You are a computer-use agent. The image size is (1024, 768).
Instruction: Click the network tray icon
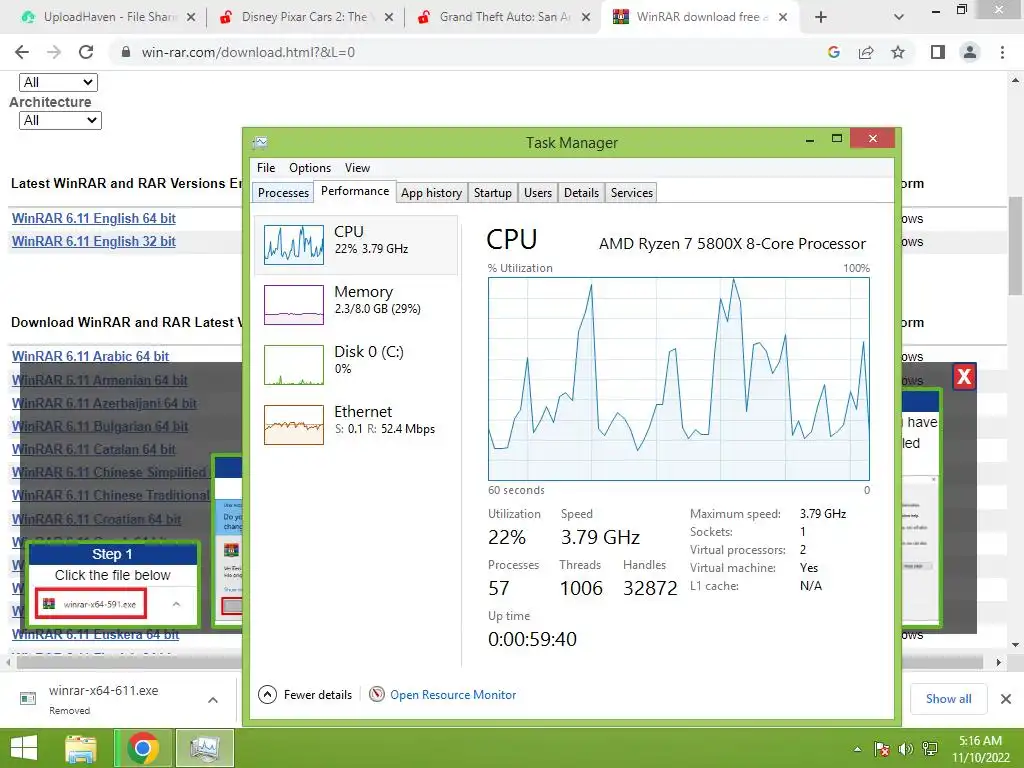click(x=929, y=749)
